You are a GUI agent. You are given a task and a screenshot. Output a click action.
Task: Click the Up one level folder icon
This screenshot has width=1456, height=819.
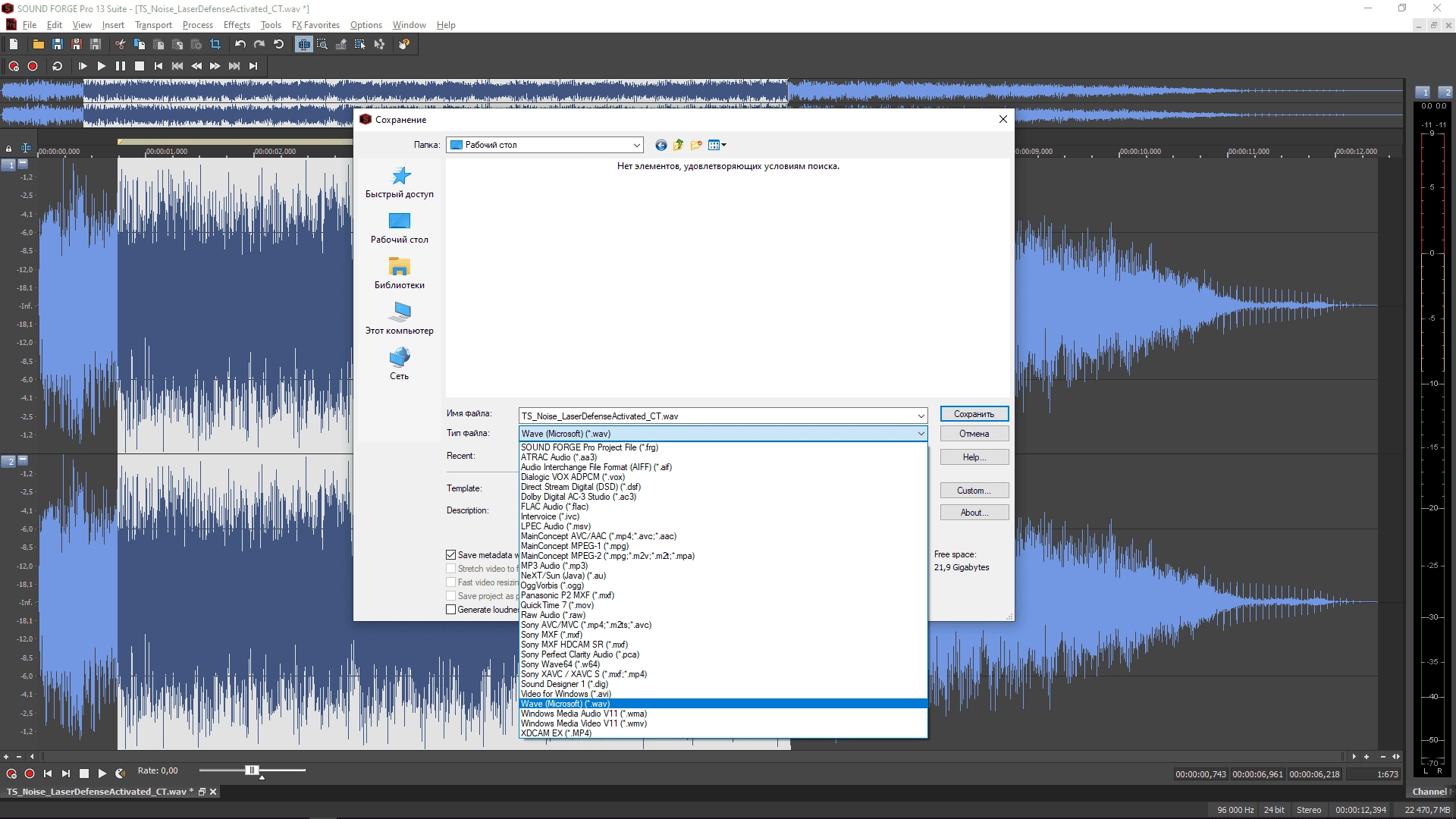tap(679, 145)
